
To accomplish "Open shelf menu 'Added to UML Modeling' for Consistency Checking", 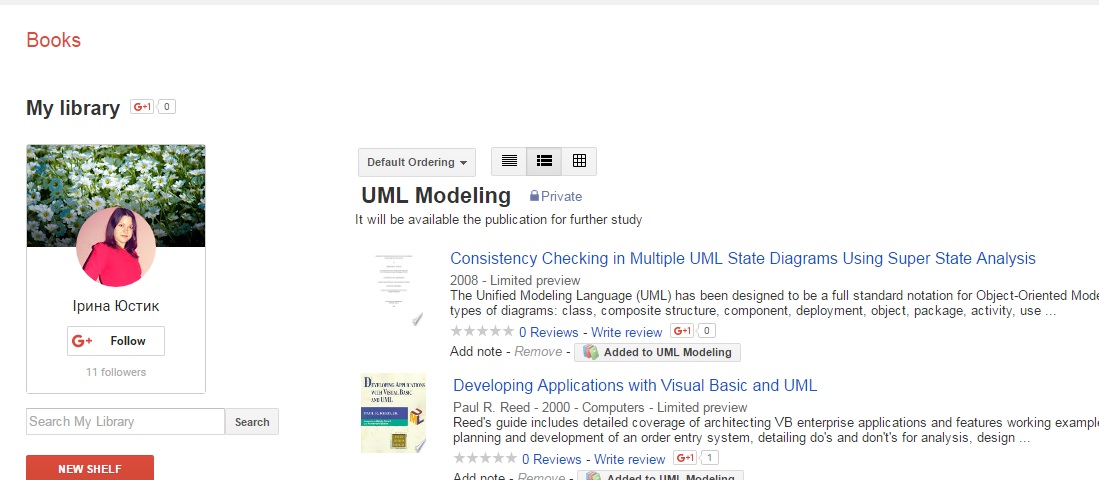I will point(657,352).
